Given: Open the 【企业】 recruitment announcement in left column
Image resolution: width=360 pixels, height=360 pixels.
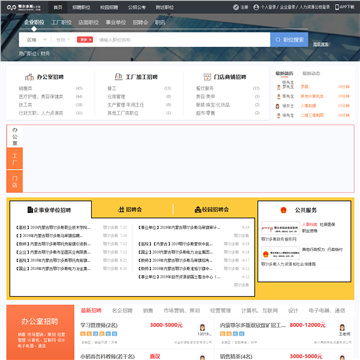Looking at the screenshot, I should (x=53, y=252).
